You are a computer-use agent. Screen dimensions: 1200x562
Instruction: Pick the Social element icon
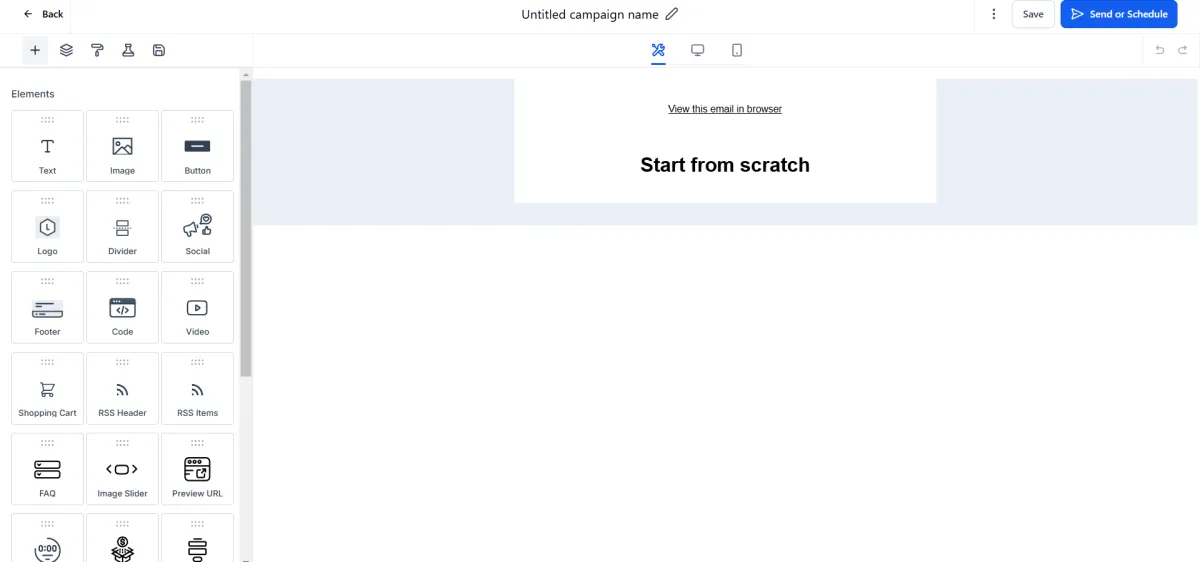[197, 226]
